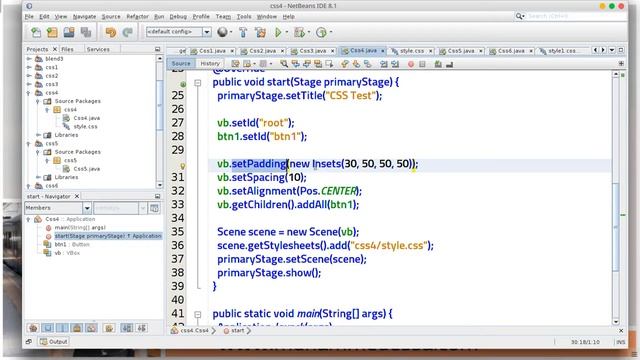Image resolution: width=640 pixels, height=360 pixels.
Task: Switch to the Services panel tab
Action: tap(98, 49)
